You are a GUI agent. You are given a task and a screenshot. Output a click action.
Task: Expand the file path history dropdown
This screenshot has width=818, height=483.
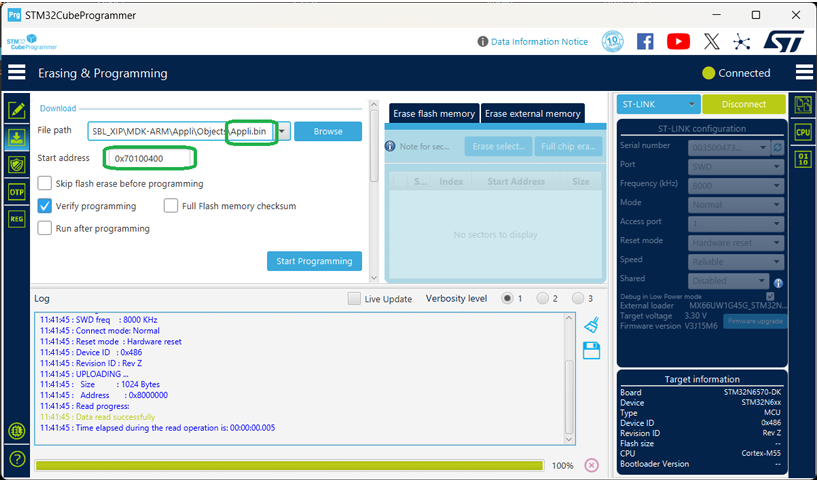coord(282,131)
